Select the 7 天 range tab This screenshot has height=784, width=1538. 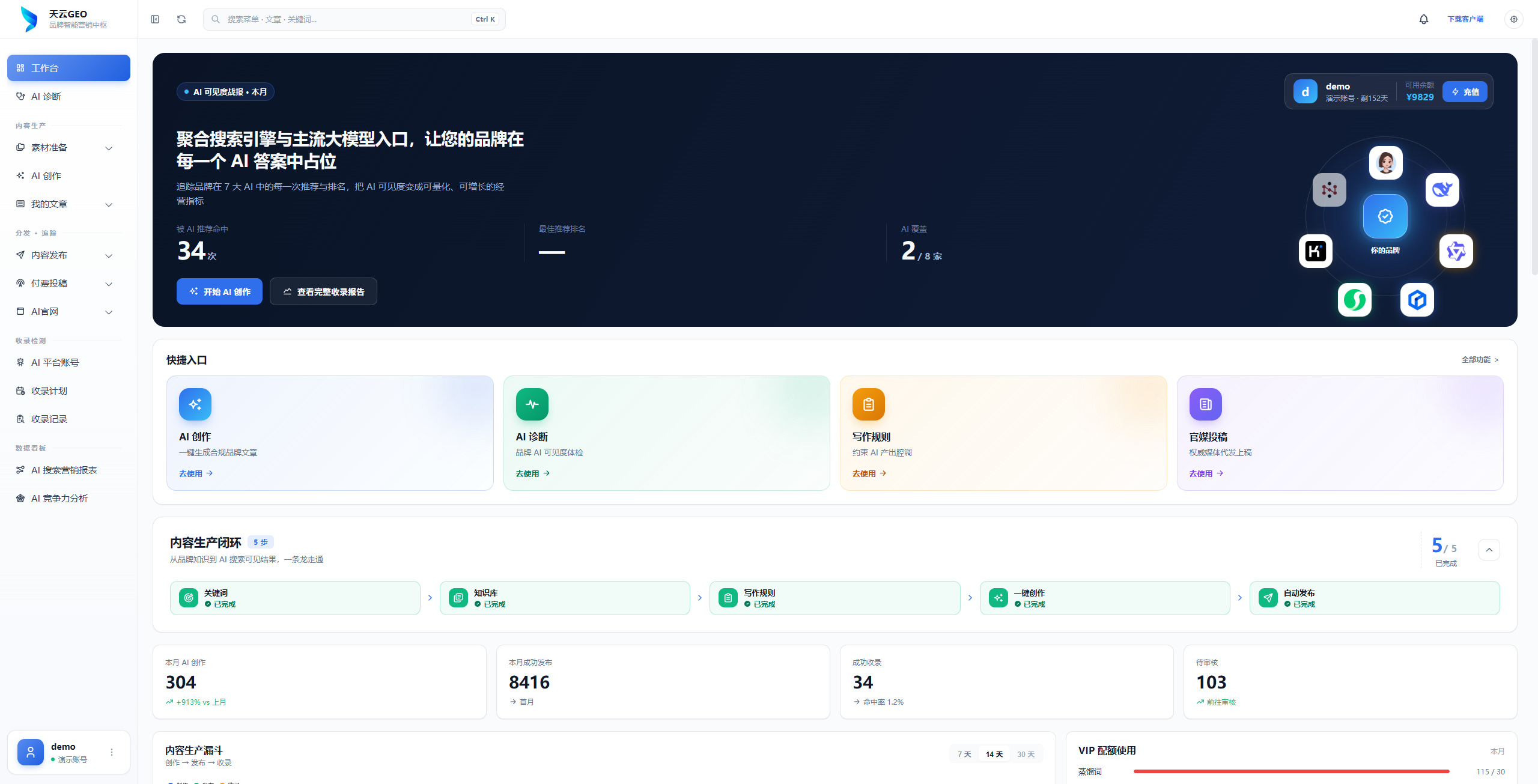[964, 754]
